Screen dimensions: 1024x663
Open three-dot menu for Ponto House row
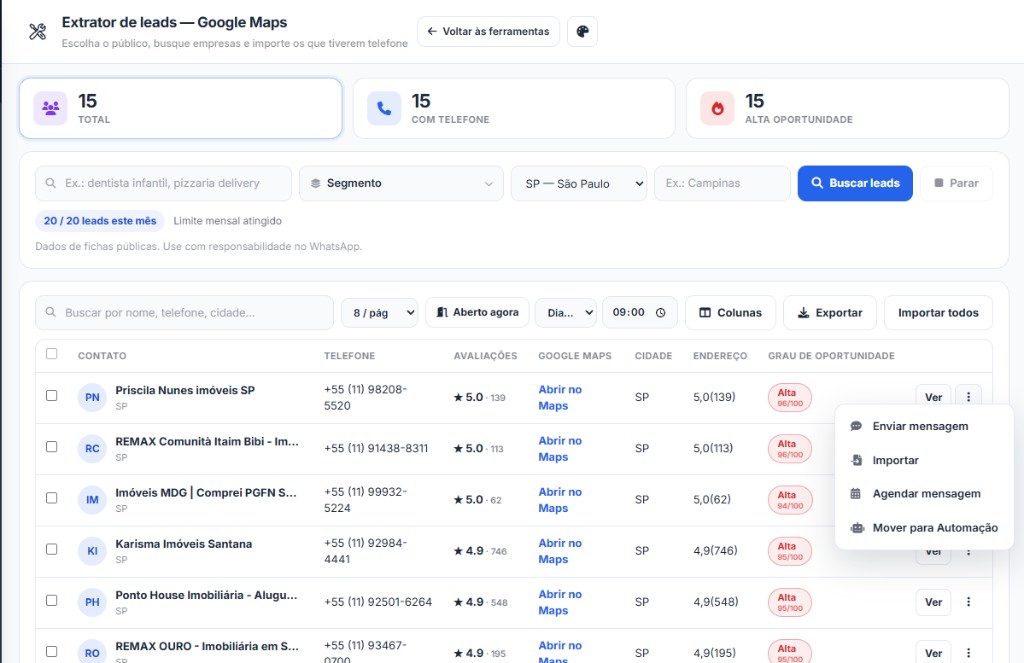point(968,602)
